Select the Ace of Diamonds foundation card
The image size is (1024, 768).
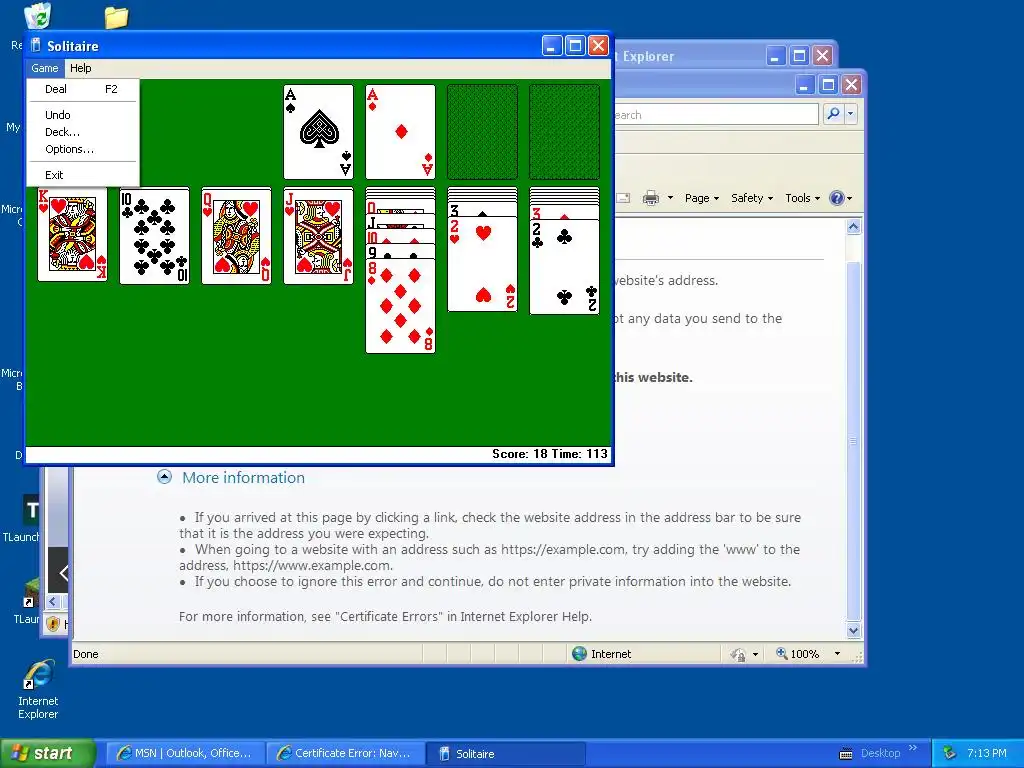(400, 131)
